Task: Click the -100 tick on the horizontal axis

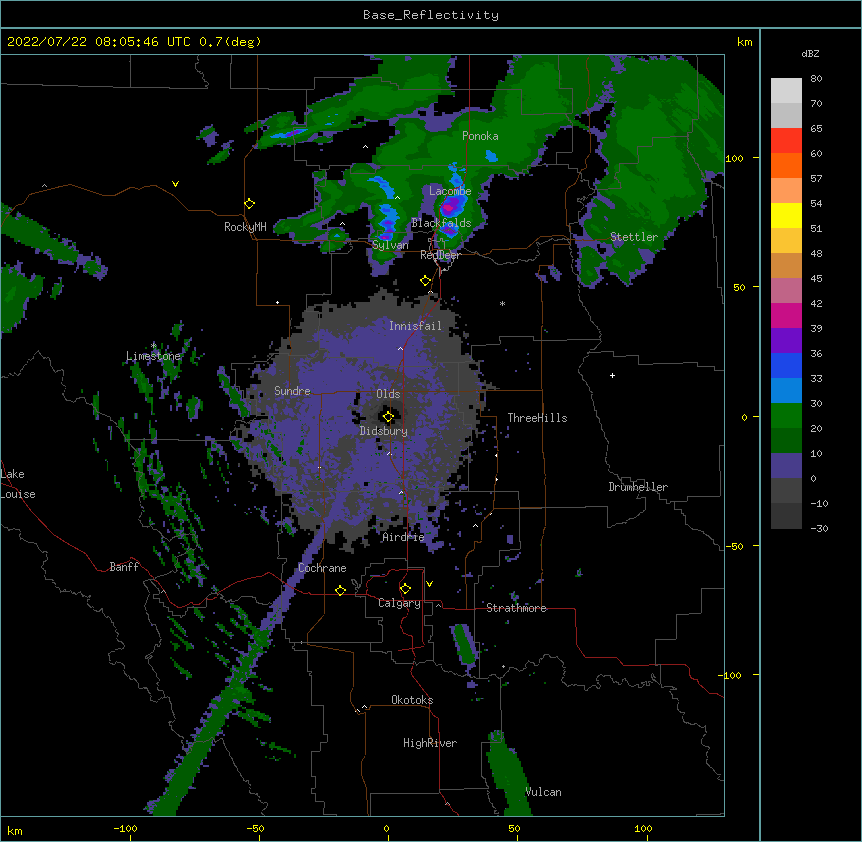Action: click(125, 828)
